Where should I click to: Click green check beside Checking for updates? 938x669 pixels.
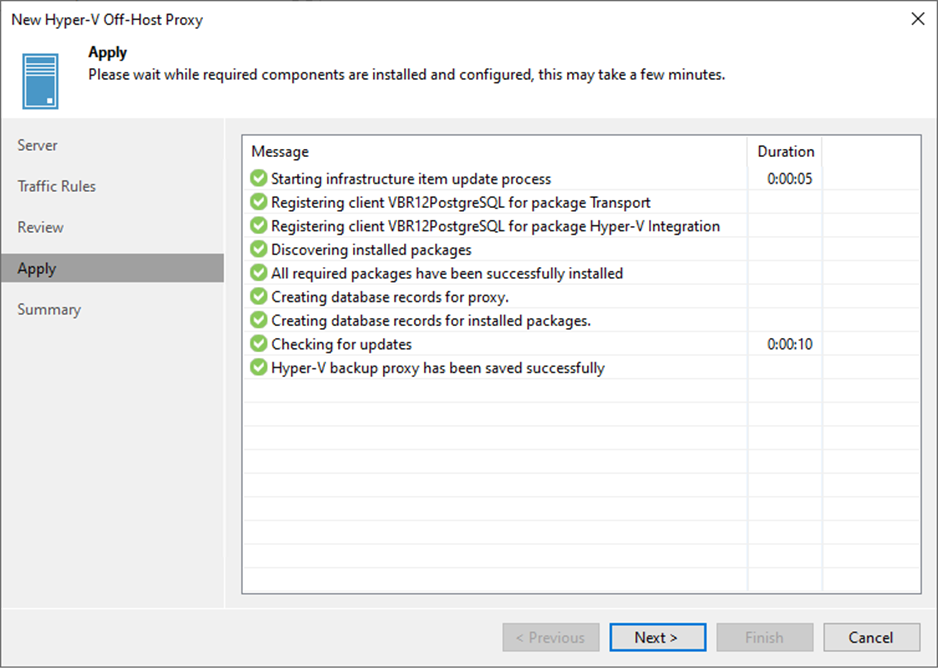pos(258,343)
